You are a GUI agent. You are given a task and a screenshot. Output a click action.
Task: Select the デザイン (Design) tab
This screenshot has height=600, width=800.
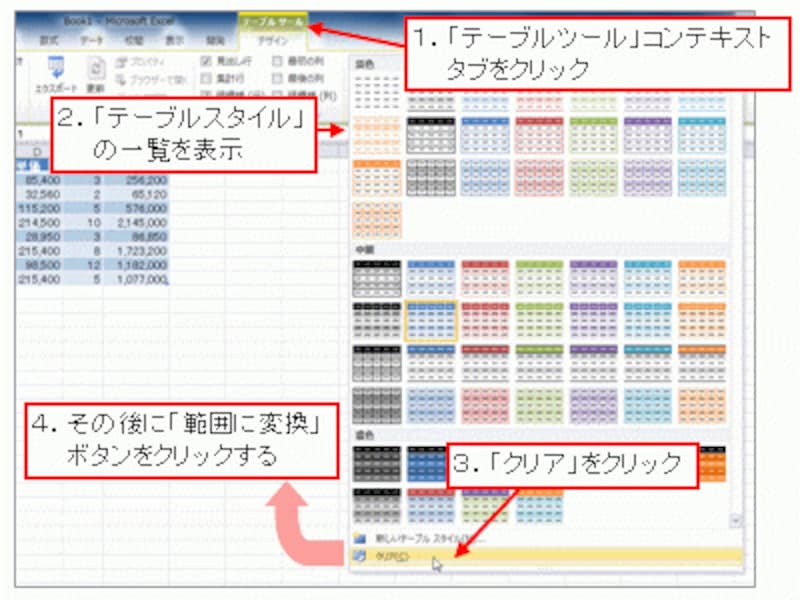[x=272, y=41]
